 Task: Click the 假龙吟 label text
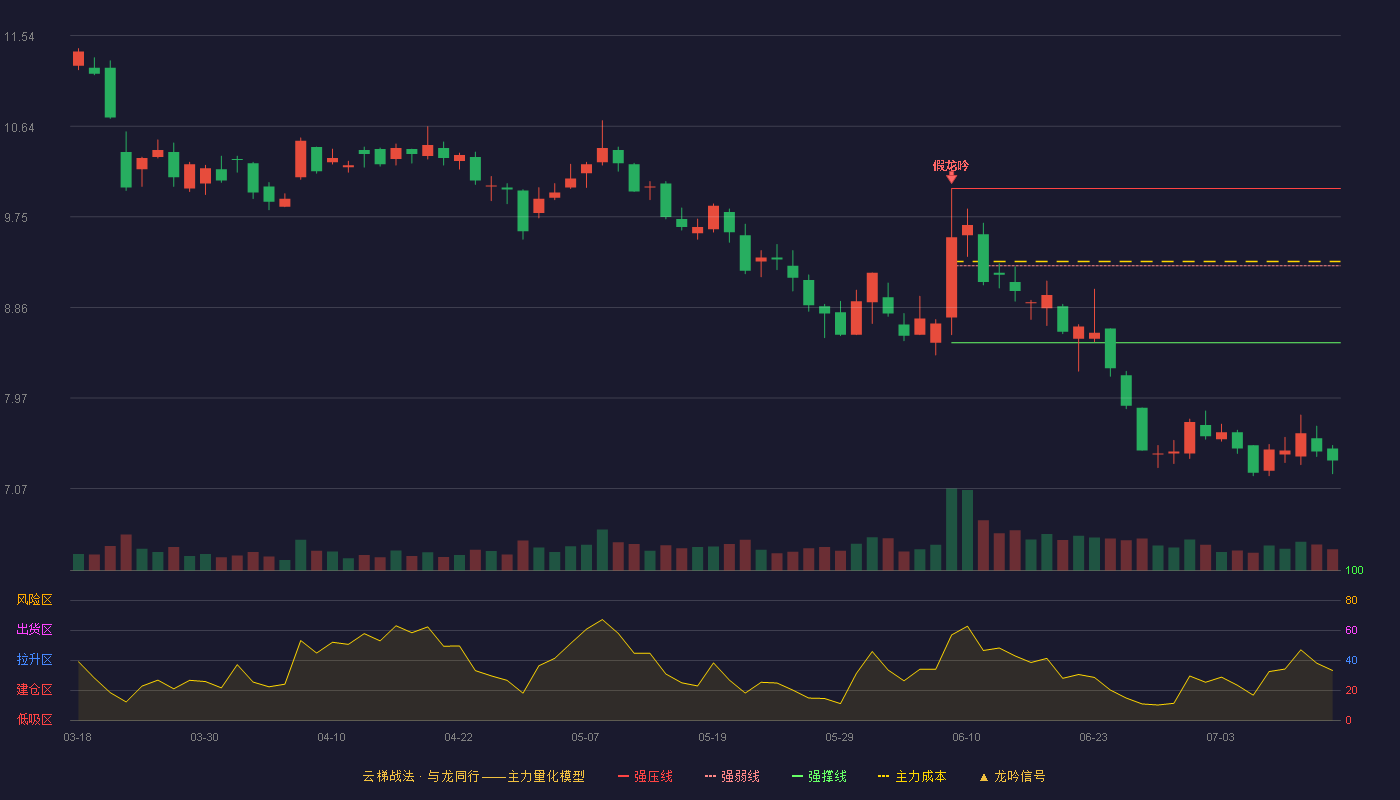click(x=951, y=165)
